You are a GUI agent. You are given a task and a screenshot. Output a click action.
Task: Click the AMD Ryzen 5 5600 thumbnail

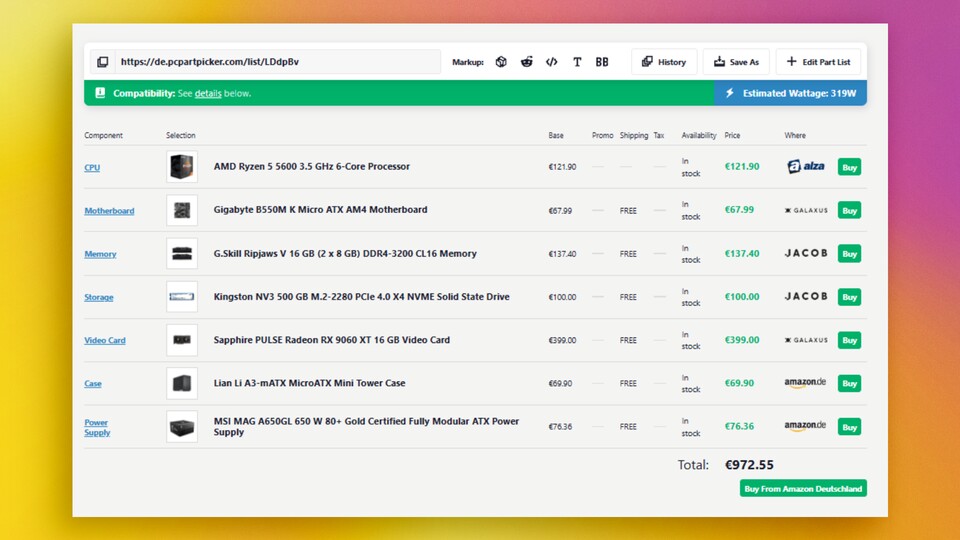(182, 167)
